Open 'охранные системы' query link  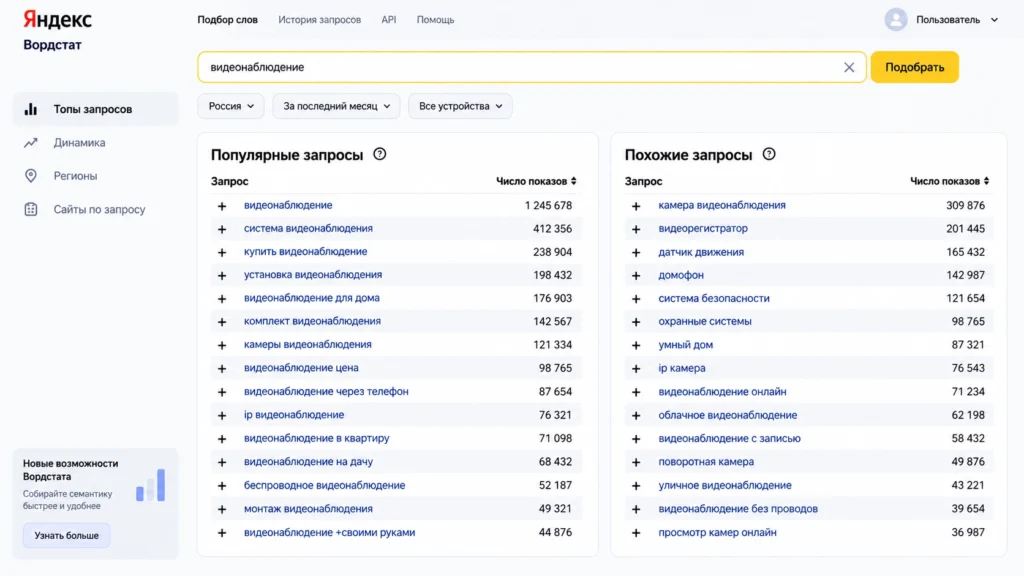pos(705,321)
